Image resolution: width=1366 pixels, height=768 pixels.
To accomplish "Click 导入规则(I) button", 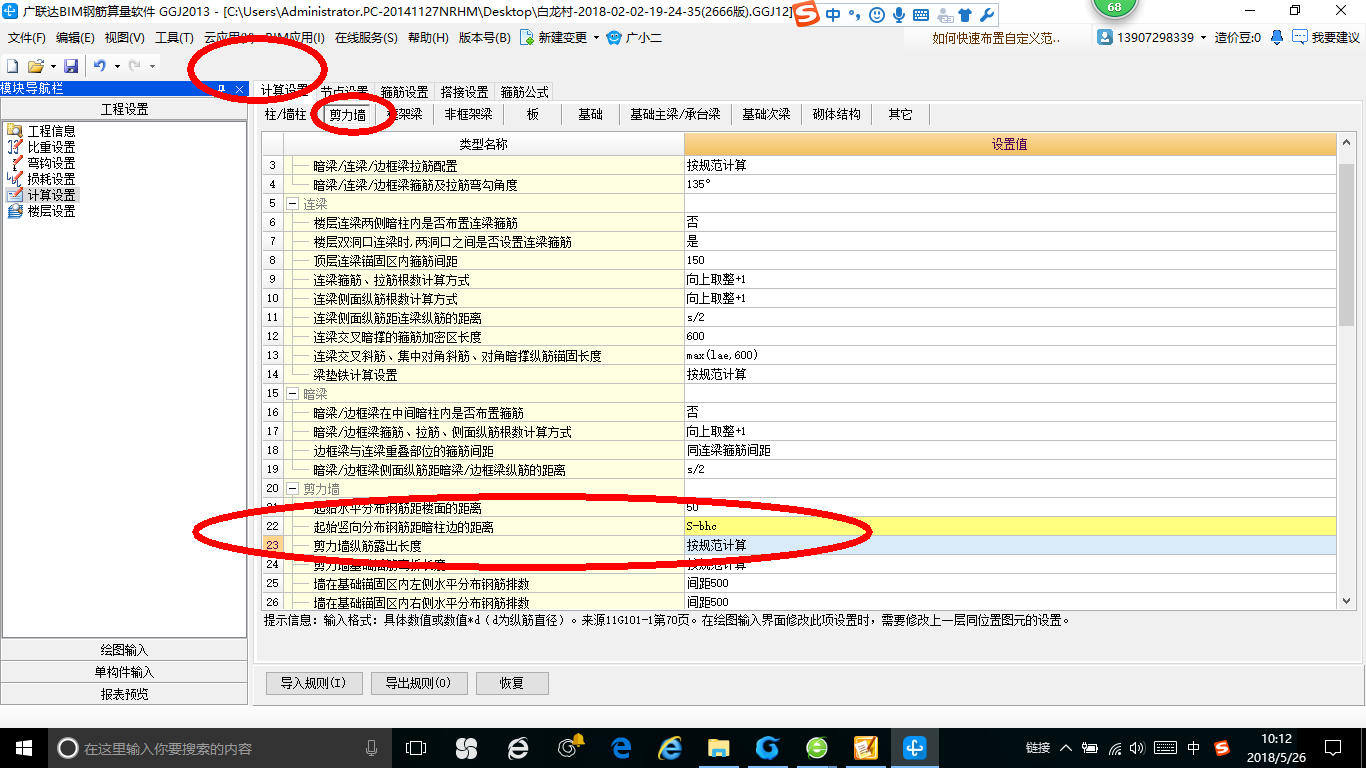I will (x=313, y=683).
